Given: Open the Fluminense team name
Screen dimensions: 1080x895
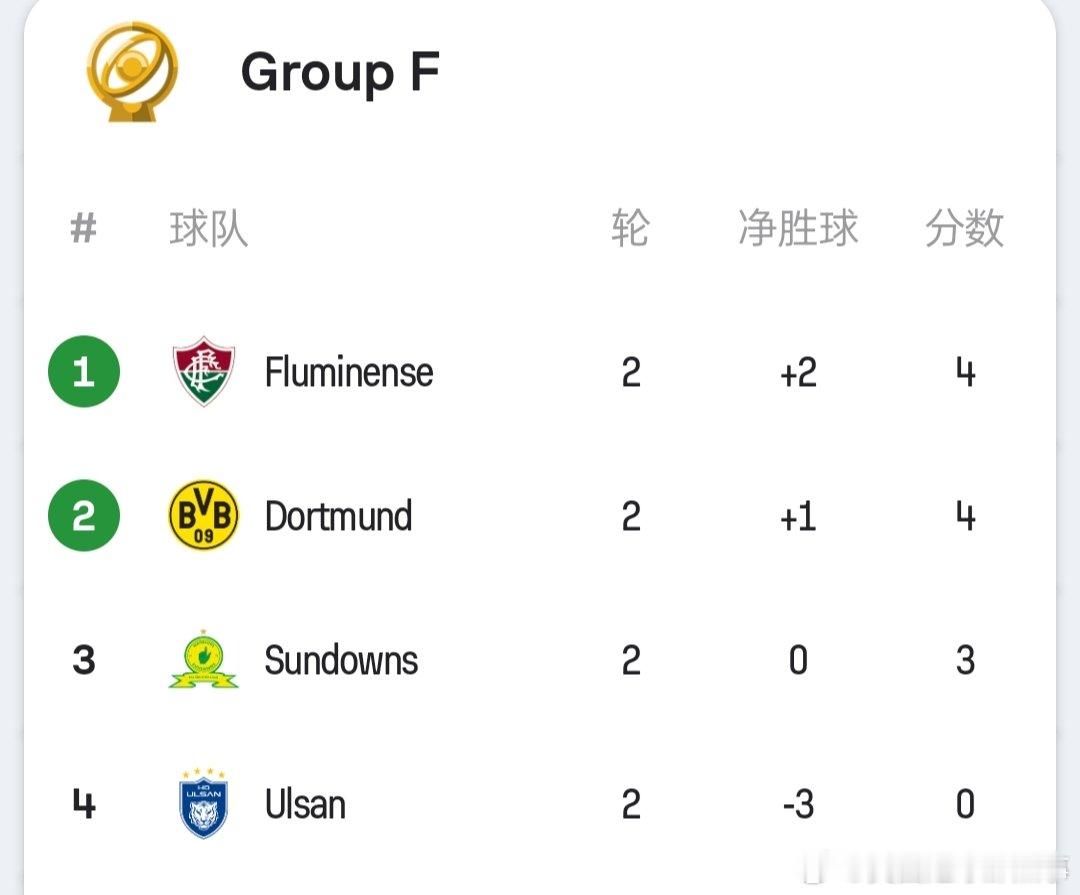Looking at the screenshot, I should coord(349,372).
